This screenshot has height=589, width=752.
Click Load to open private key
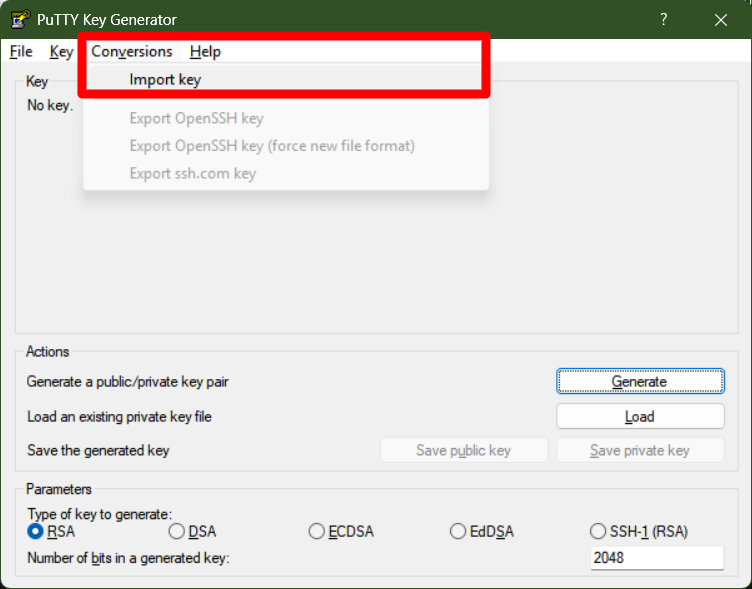coord(640,416)
